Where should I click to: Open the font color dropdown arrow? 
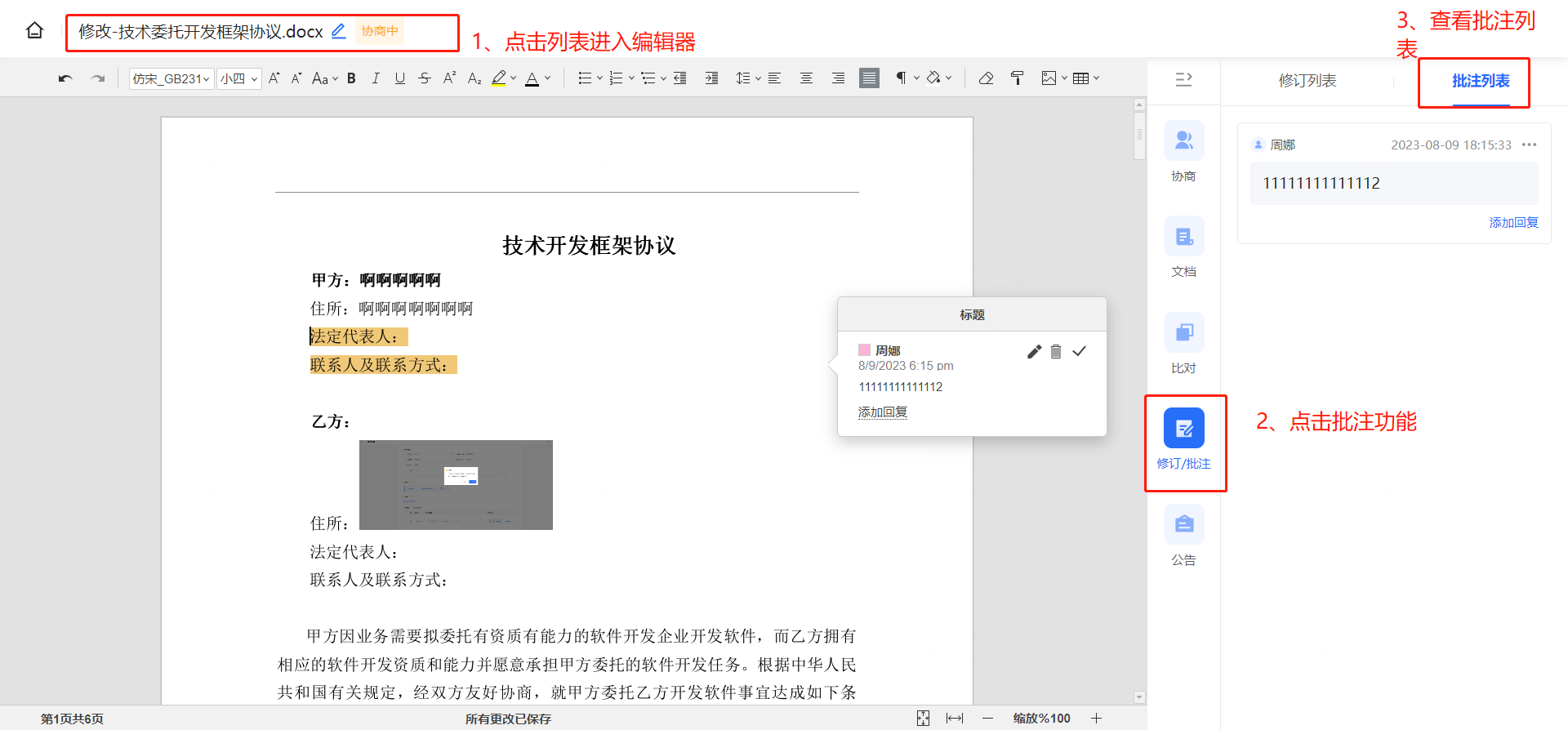[547, 78]
